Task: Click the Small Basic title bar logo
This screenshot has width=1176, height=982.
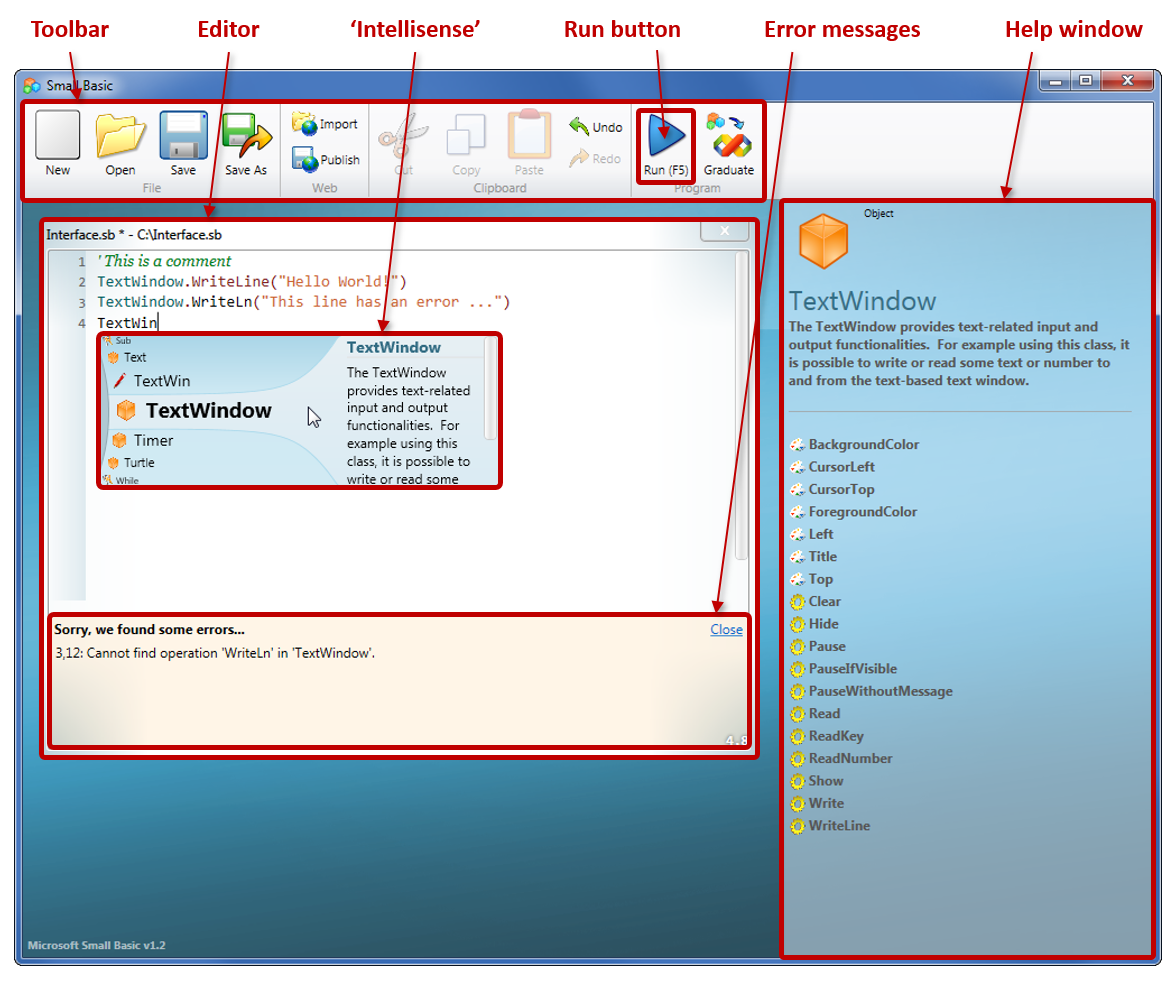Action: click(32, 85)
